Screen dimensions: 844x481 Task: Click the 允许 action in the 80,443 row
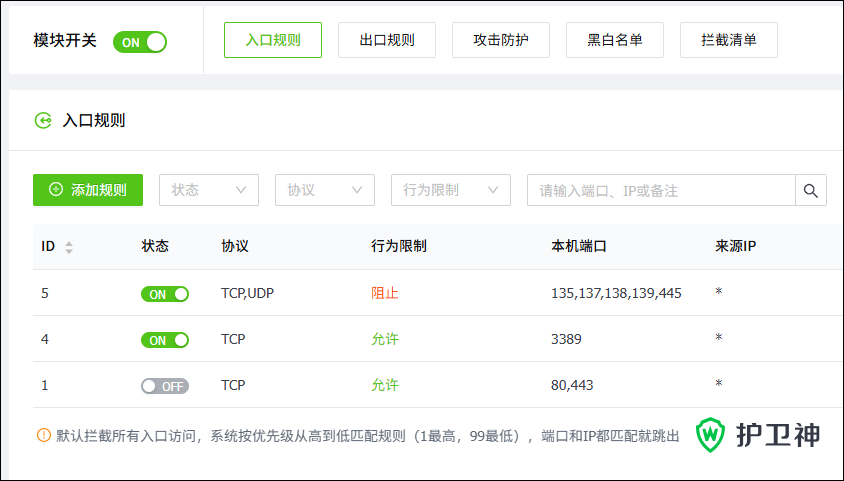click(x=384, y=385)
